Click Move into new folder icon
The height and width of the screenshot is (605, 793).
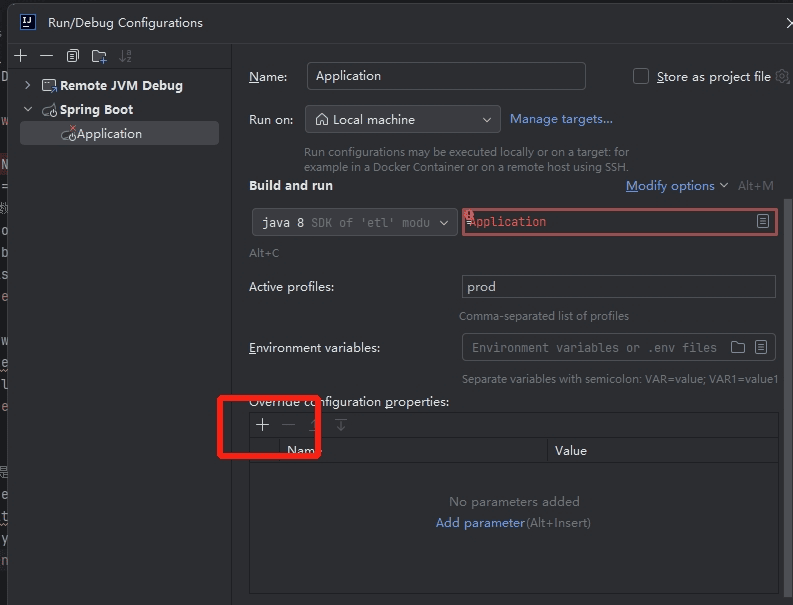click(x=99, y=56)
